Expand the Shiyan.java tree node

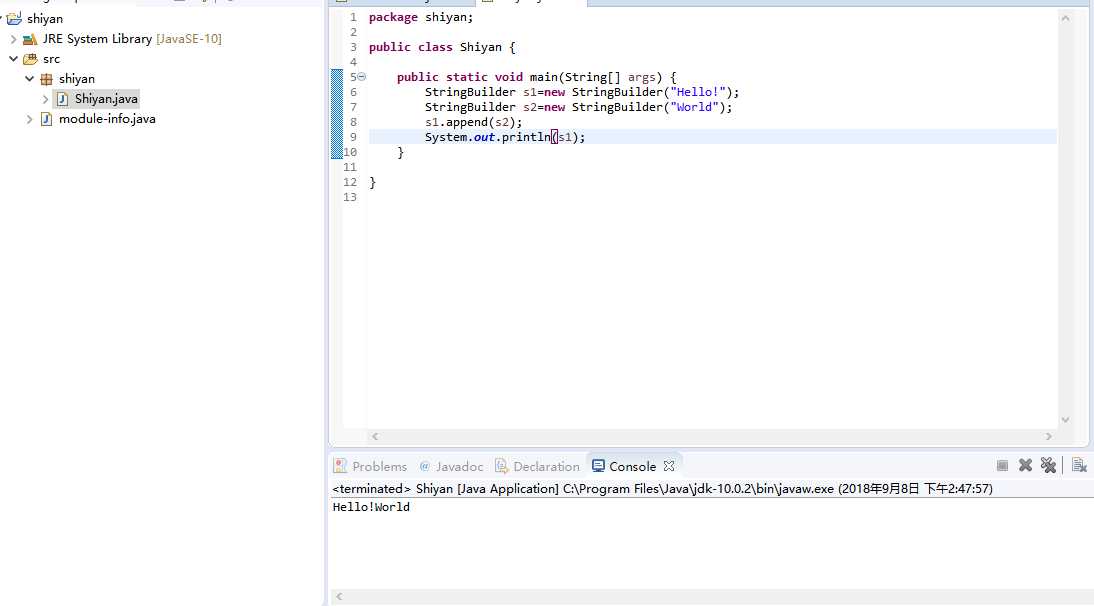coord(45,99)
